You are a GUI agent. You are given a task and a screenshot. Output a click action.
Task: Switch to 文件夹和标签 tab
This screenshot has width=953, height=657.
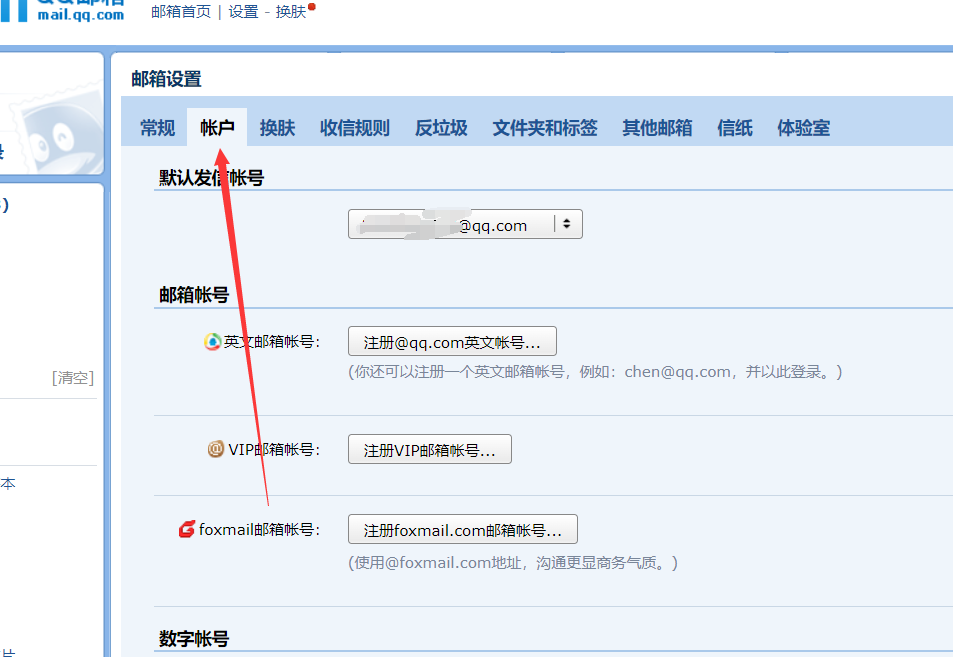pyautogui.click(x=545, y=128)
